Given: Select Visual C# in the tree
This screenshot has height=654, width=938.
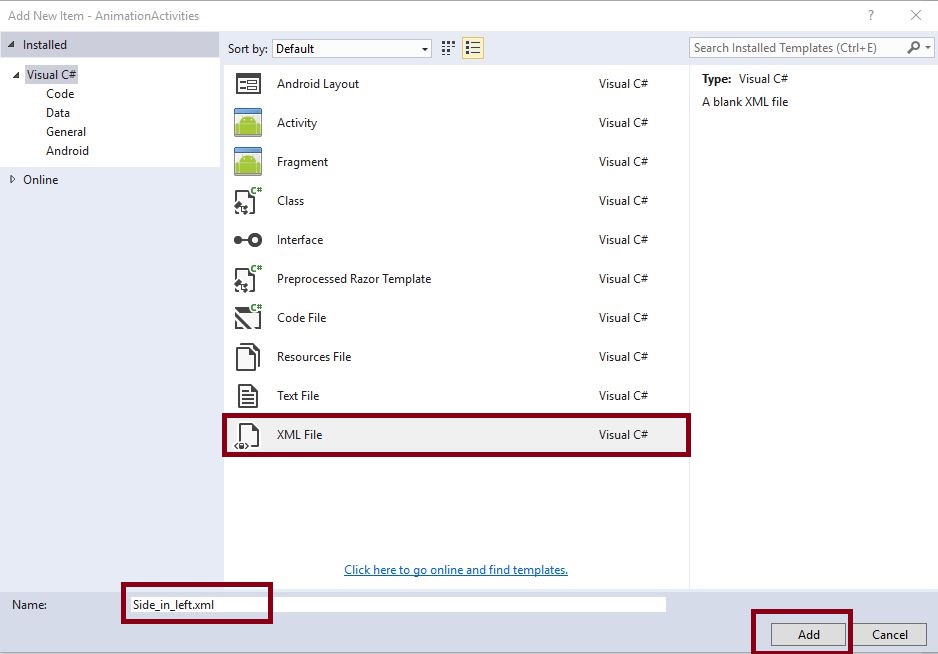Looking at the screenshot, I should [x=51, y=75].
